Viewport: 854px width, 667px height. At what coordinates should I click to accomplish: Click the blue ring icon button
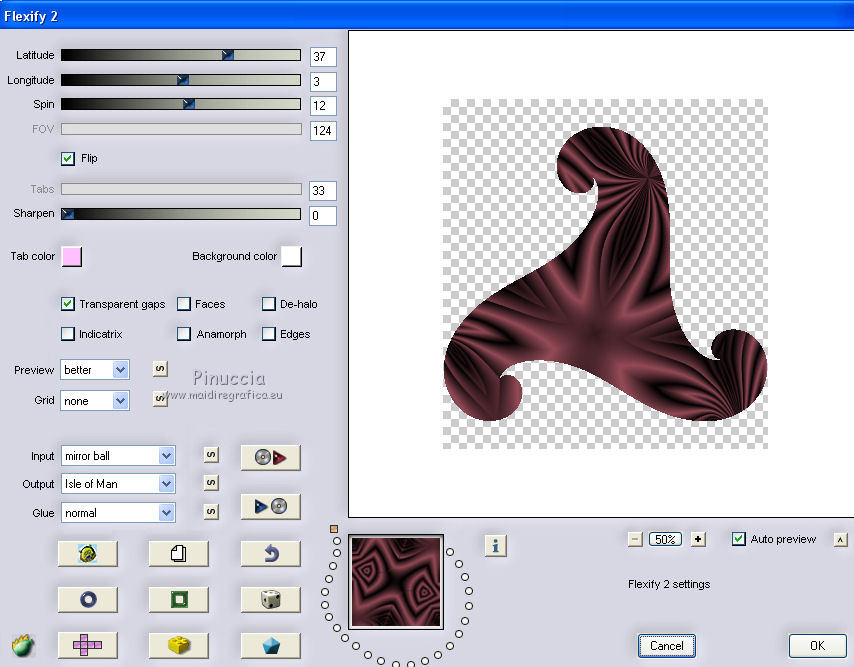pyautogui.click(x=88, y=599)
